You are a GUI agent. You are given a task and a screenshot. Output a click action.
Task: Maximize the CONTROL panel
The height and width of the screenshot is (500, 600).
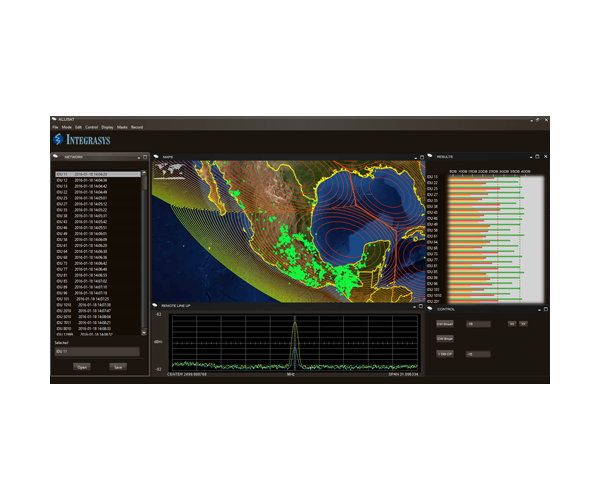(546, 309)
